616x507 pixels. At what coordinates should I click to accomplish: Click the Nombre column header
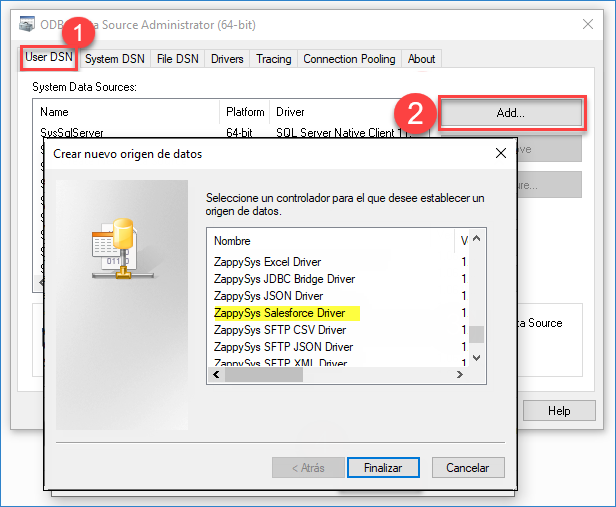331,241
